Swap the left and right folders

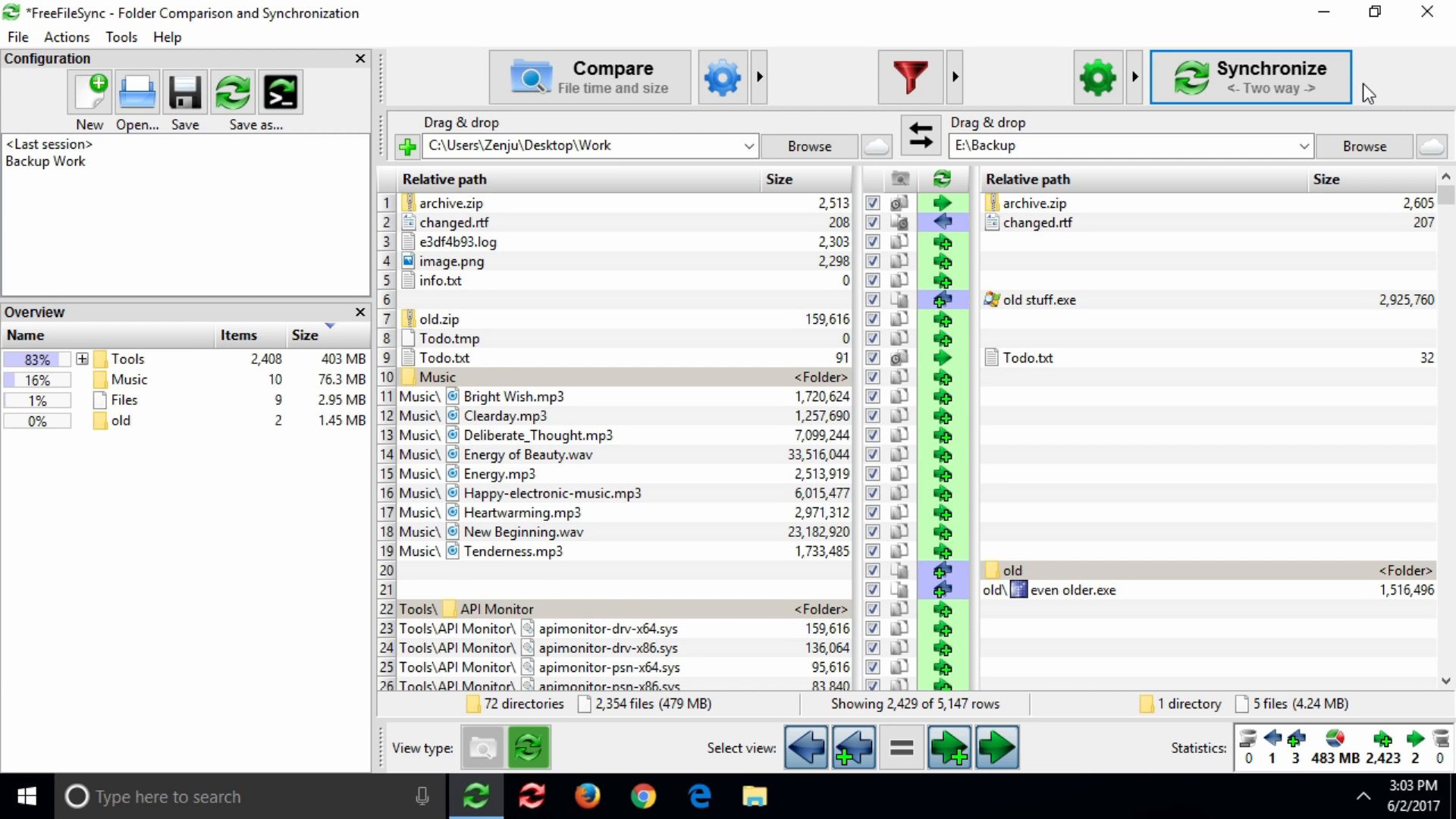pos(921,135)
